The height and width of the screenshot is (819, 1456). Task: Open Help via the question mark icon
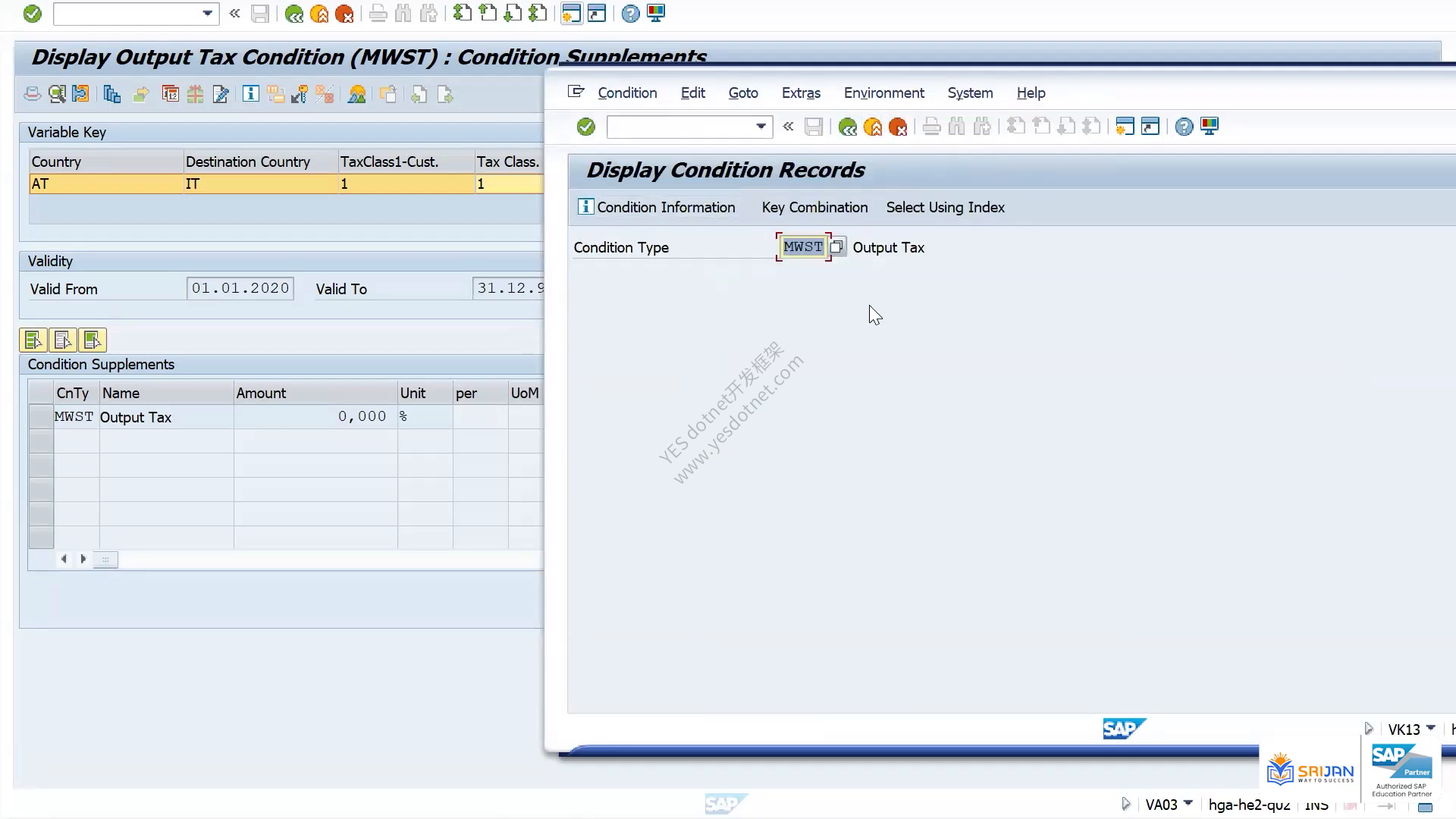click(x=1184, y=127)
